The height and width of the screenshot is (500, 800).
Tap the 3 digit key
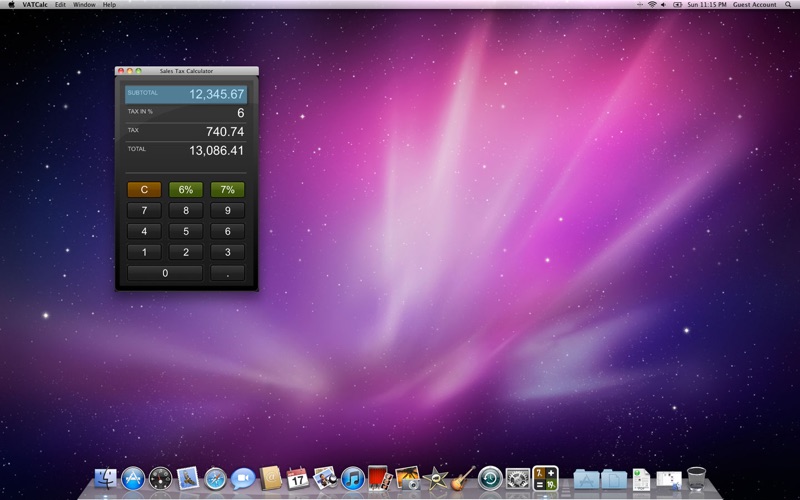(228, 252)
